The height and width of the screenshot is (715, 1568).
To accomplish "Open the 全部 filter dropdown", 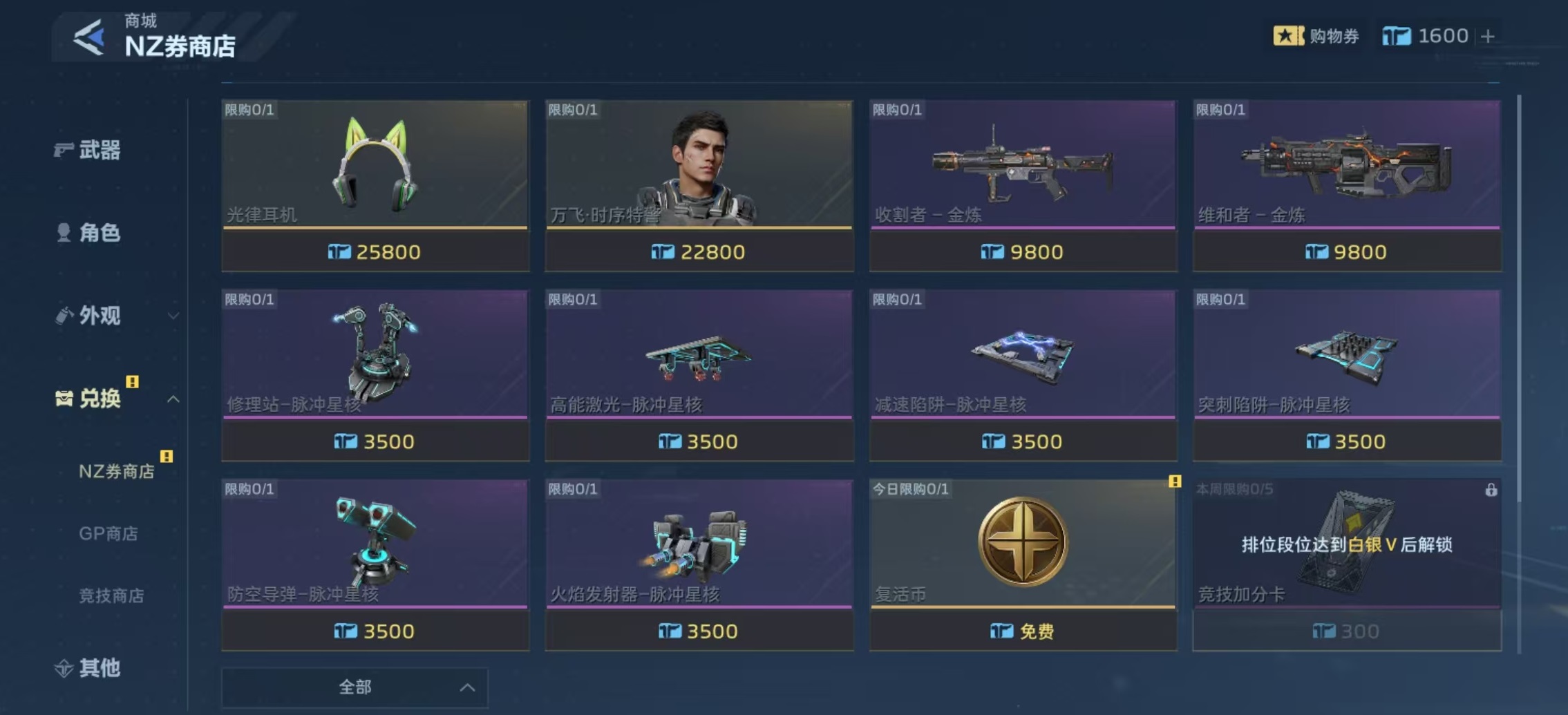I will coord(355,687).
